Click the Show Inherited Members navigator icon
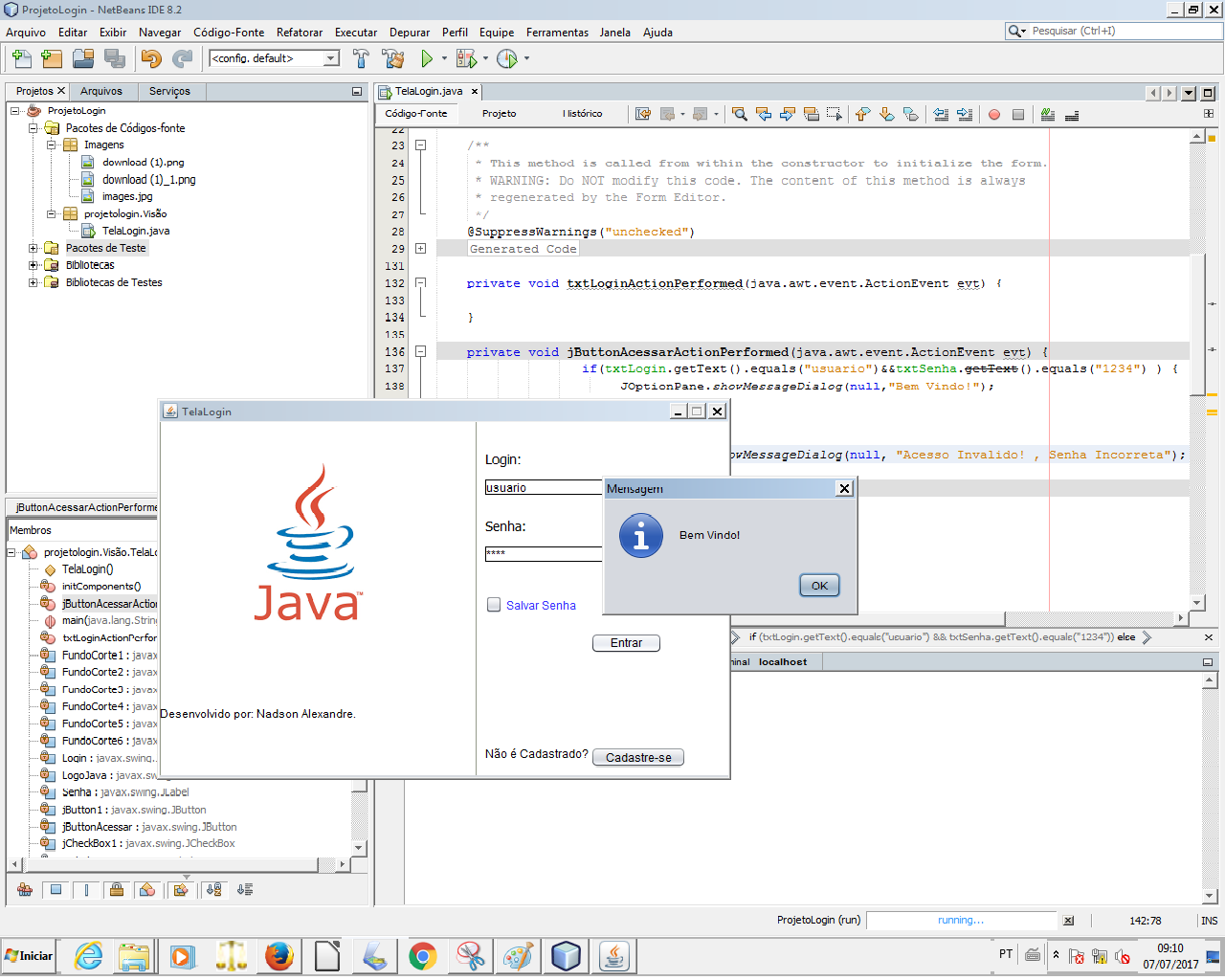The width and height of the screenshot is (1225, 980). [25, 890]
